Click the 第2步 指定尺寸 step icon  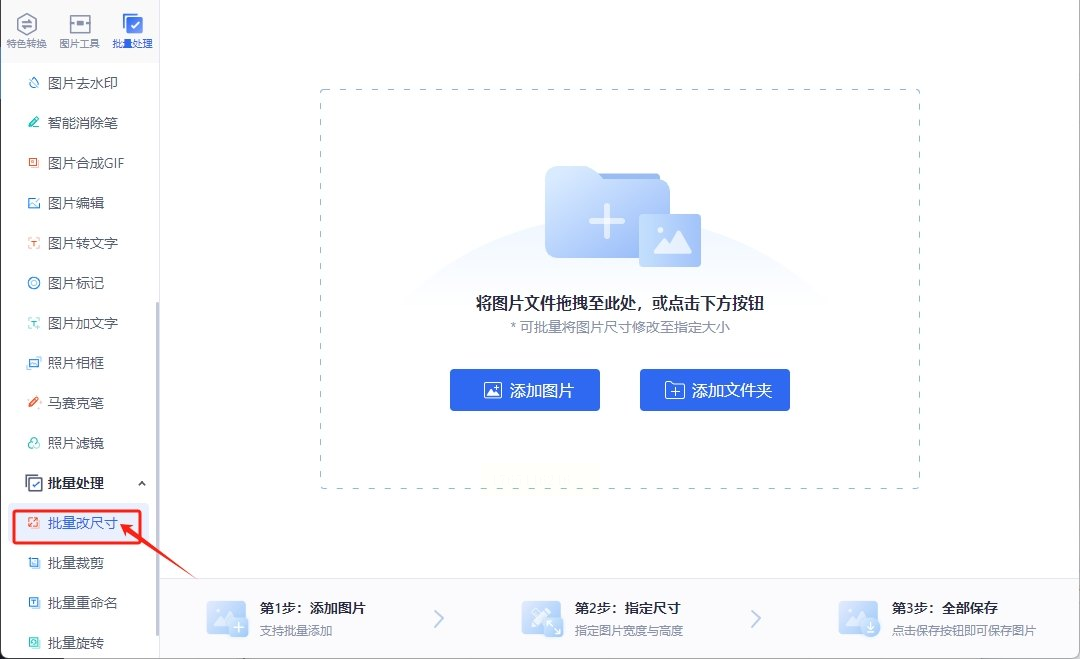click(542, 618)
